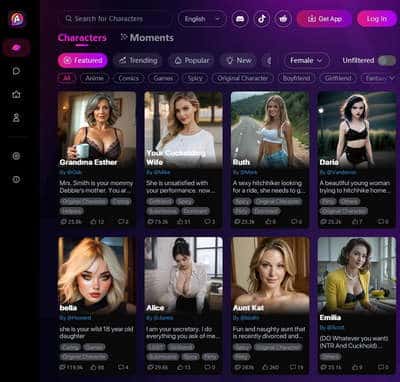The width and height of the screenshot is (400, 382).
Task: Open the English language dropdown
Action: (202, 19)
